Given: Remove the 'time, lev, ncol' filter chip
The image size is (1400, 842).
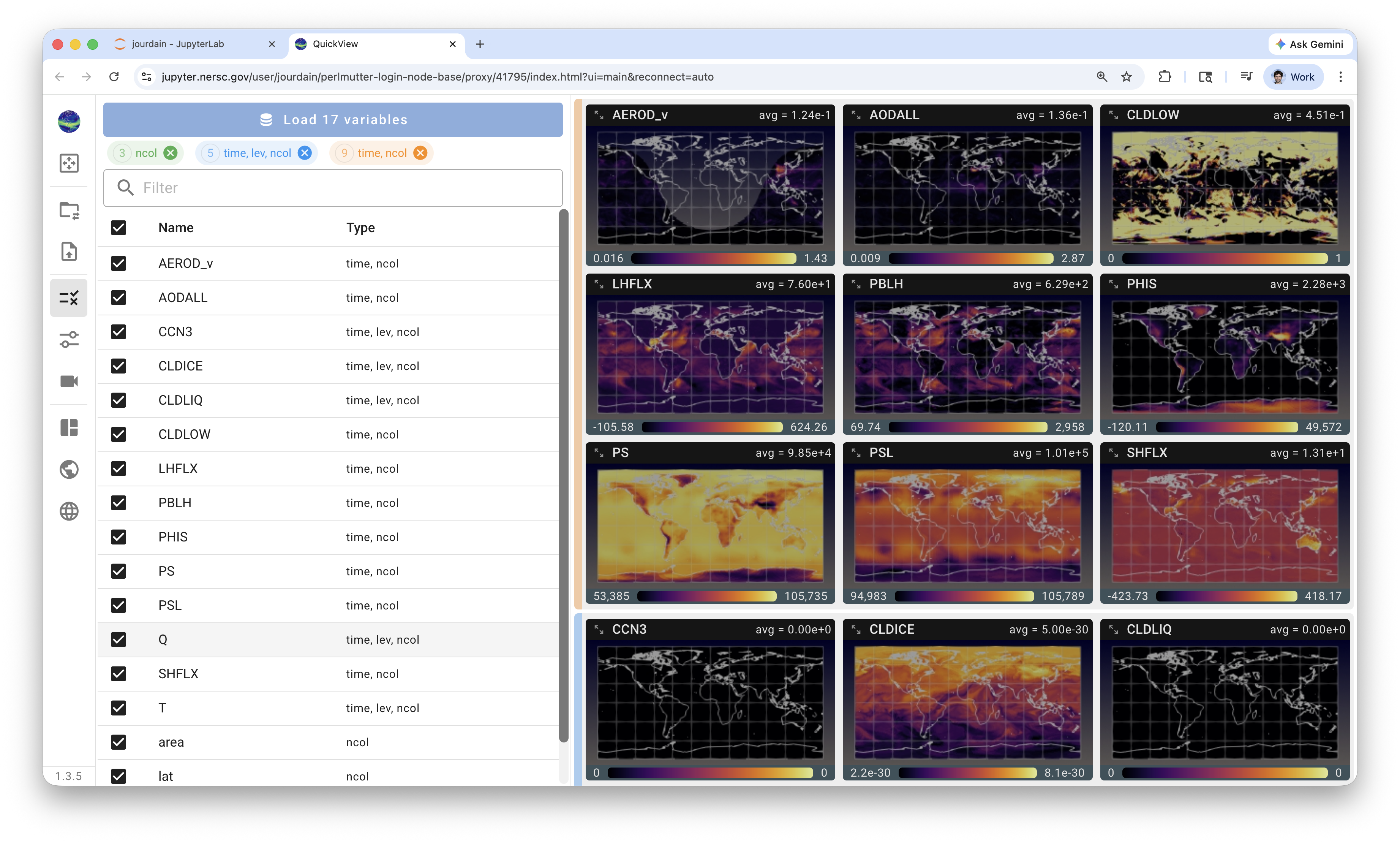Looking at the screenshot, I should [x=305, y=153].
